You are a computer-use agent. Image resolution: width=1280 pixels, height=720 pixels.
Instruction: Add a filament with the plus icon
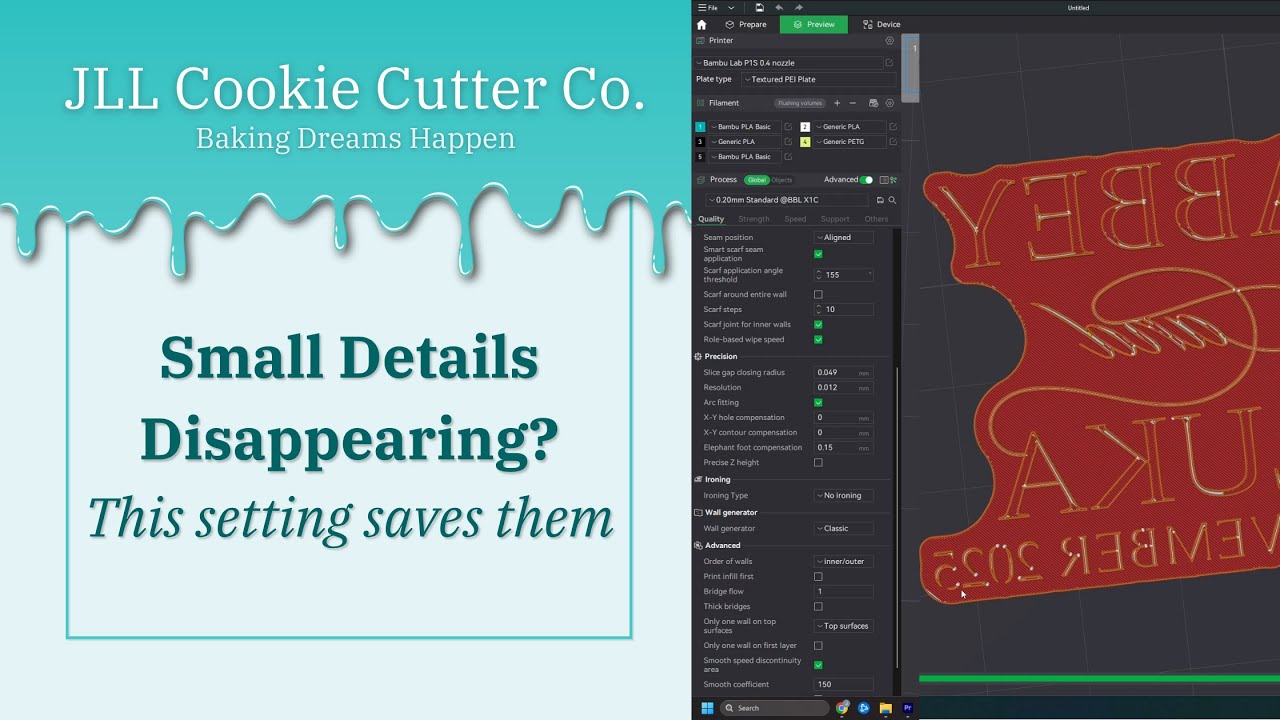coord(837,103)
